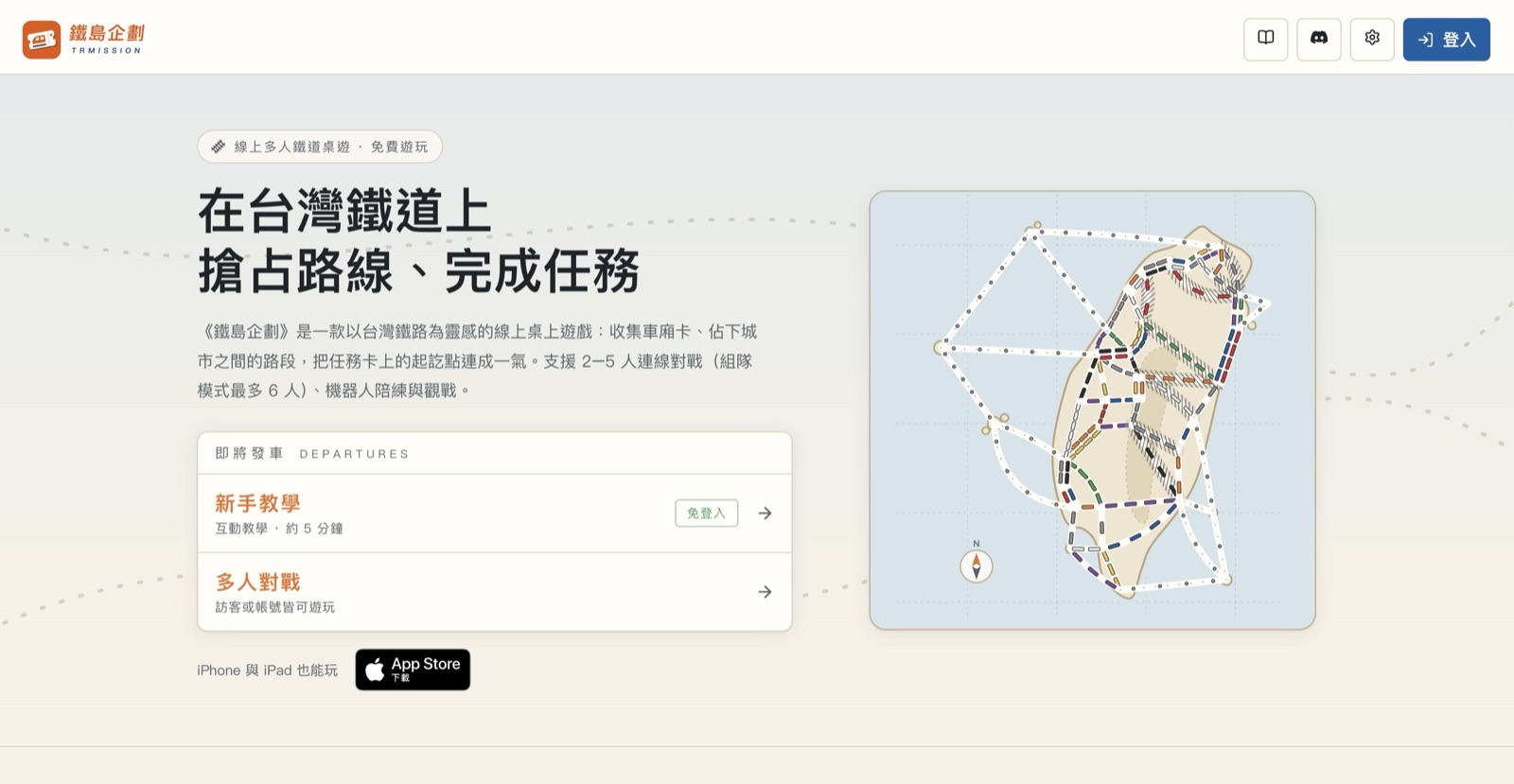This screenshot has width=1514, height=784.
Task: Click the 《鐵島企劃》 description paragraph
Action: 478,361
